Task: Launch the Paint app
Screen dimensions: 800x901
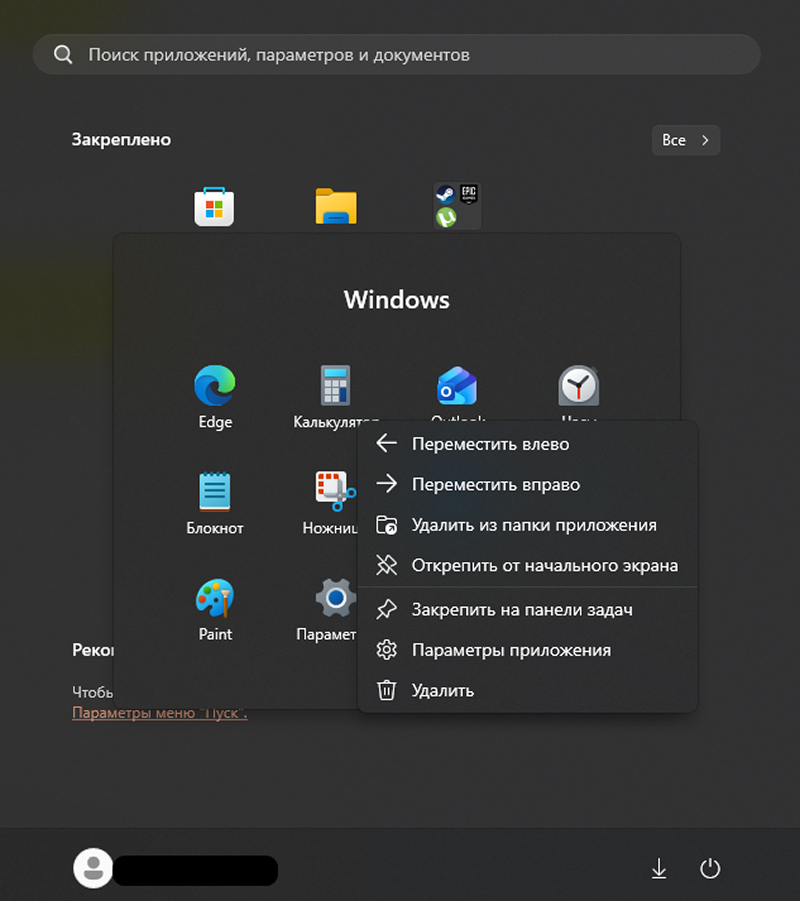Action: [x=215, y=598]
